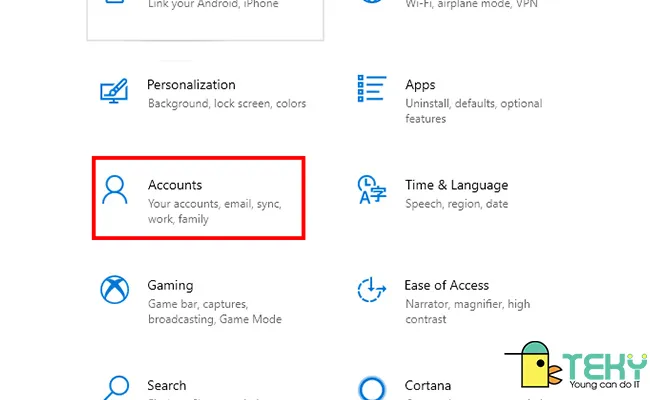This screenshot has height=400, width=650.
Task: Click the Accounts person icon
Action: click(116, 190)
